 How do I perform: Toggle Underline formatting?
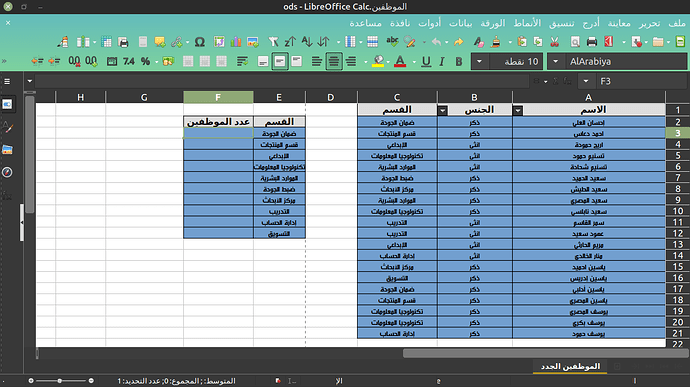(x=426, y=61)
